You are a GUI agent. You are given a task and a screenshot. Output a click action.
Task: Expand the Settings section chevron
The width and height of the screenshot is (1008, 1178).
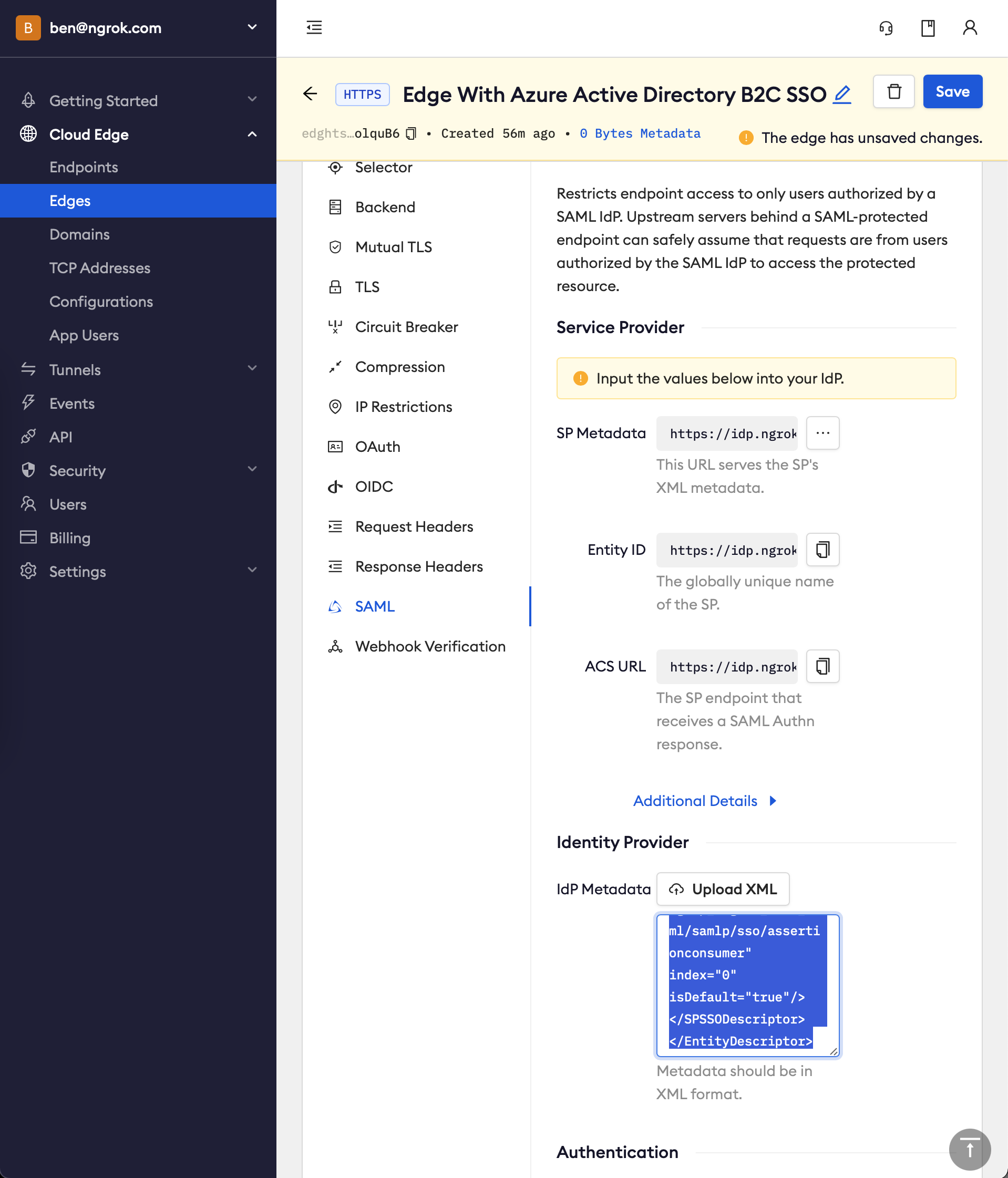coord(252,570)
